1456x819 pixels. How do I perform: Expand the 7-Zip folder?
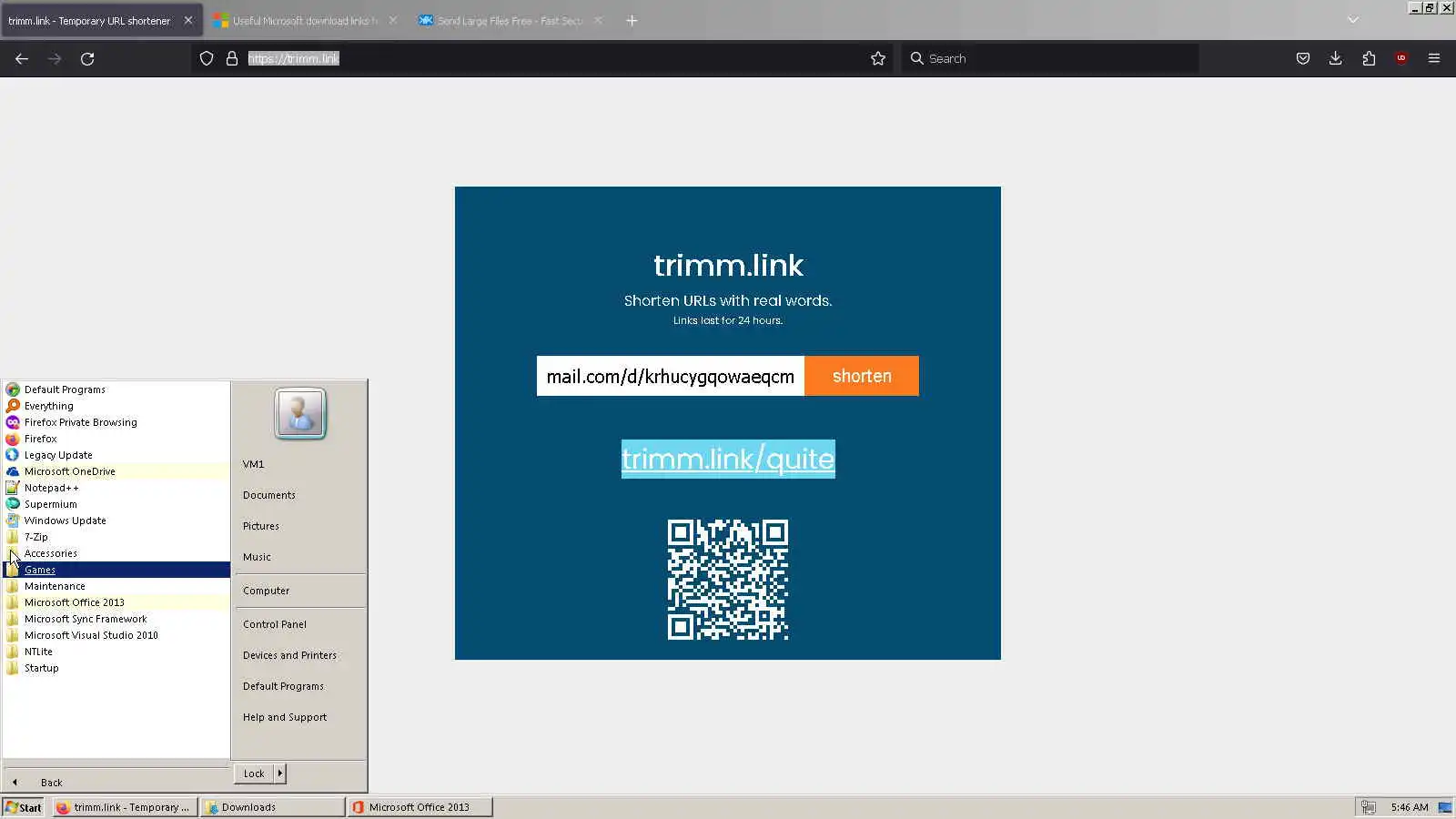point(116,537)
